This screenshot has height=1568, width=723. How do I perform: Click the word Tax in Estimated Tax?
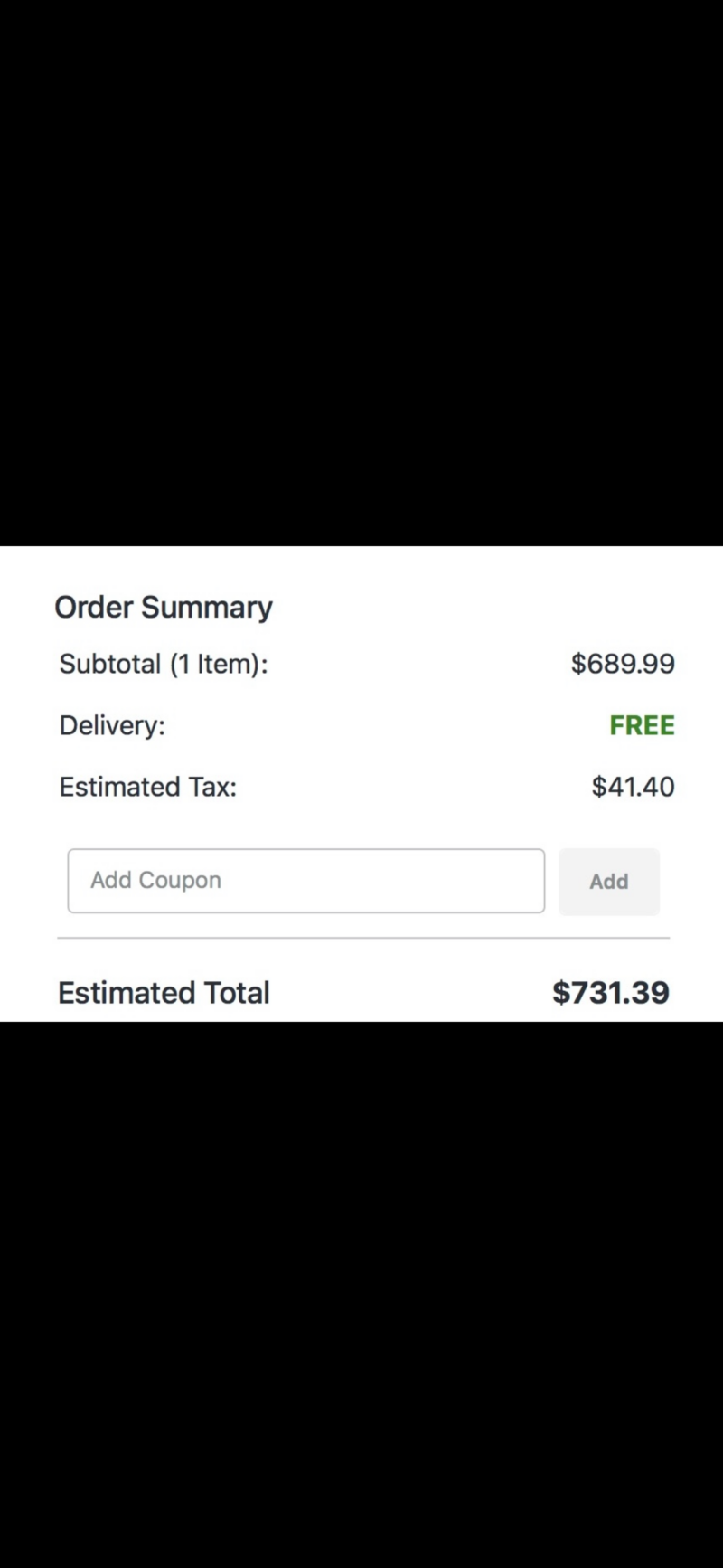pyautogui.click(x=212, y=787)
